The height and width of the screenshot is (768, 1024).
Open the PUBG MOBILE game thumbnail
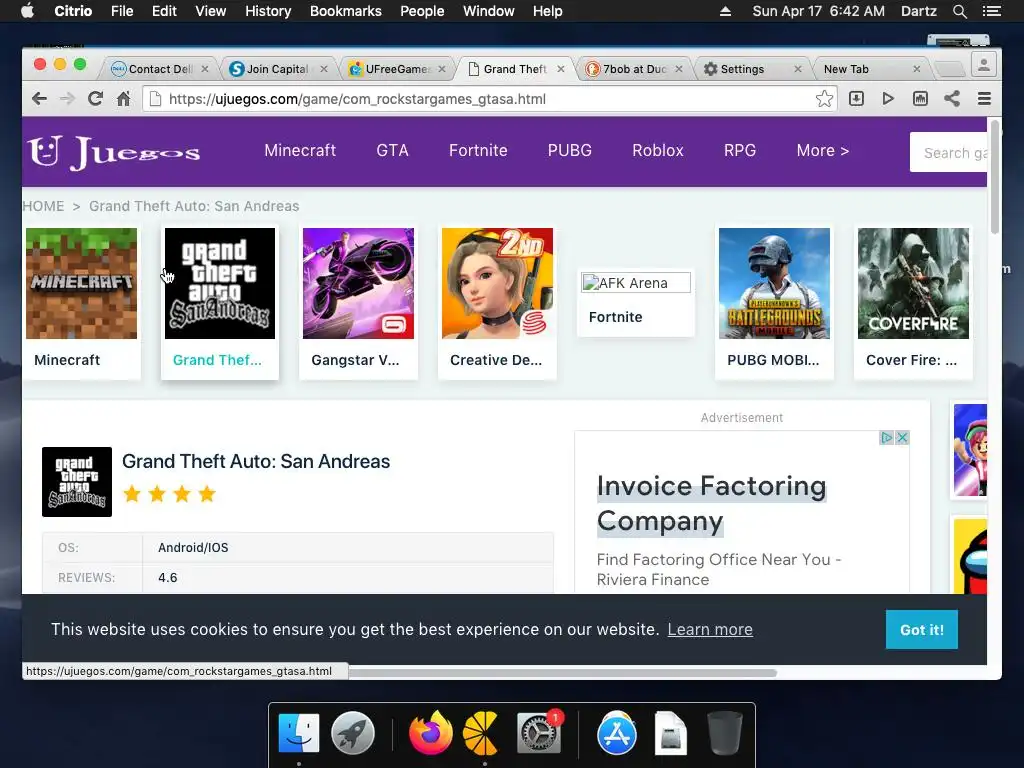point(775,283)
